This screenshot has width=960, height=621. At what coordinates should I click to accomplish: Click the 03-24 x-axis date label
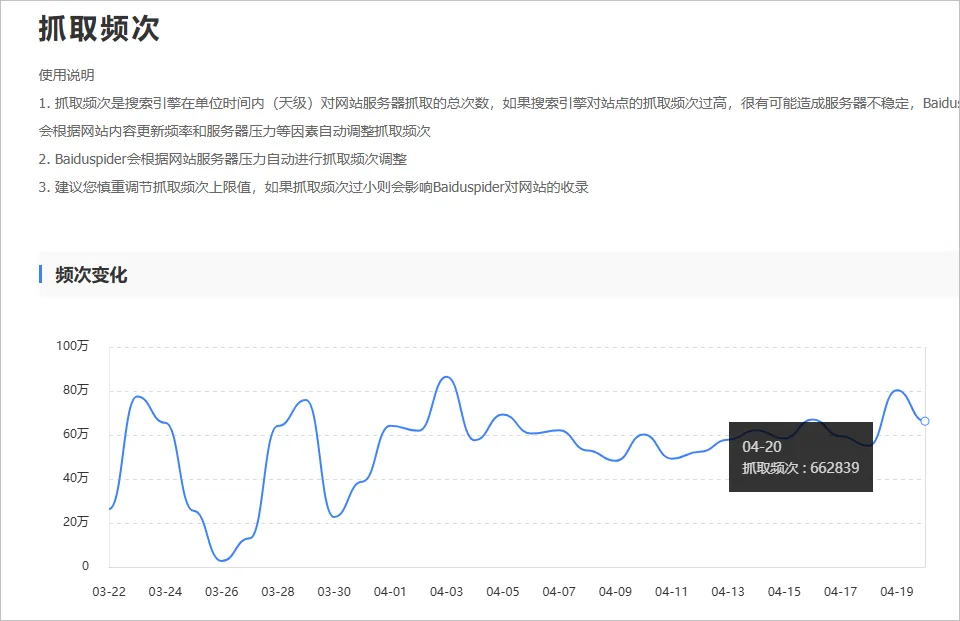(165, 592)
